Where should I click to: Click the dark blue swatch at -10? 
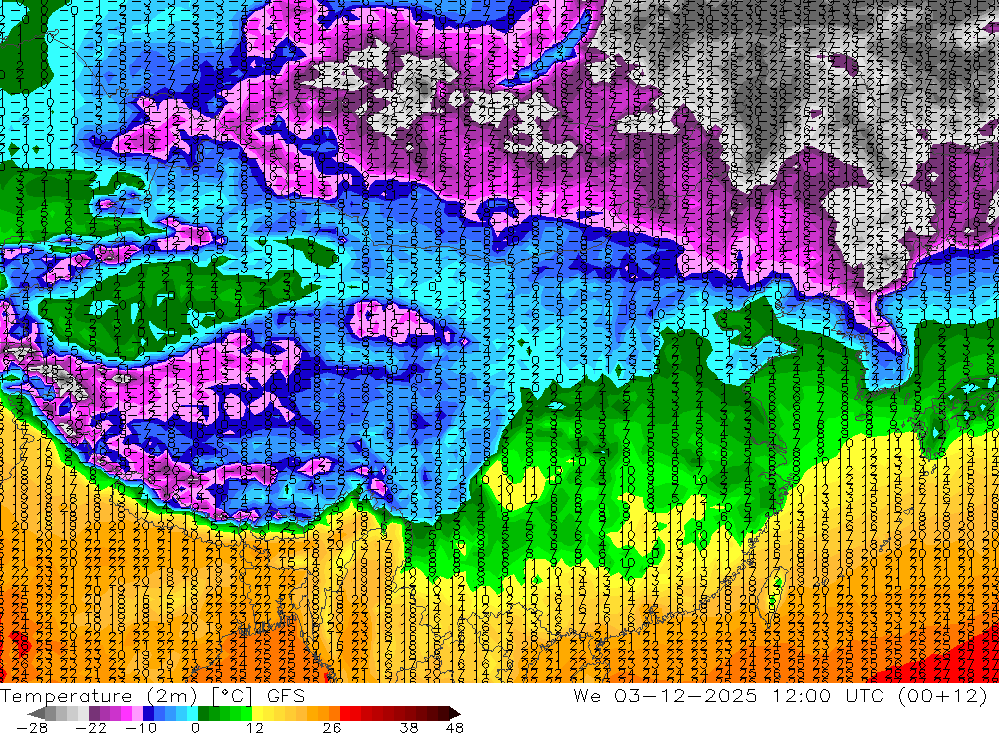pos(148,713)
